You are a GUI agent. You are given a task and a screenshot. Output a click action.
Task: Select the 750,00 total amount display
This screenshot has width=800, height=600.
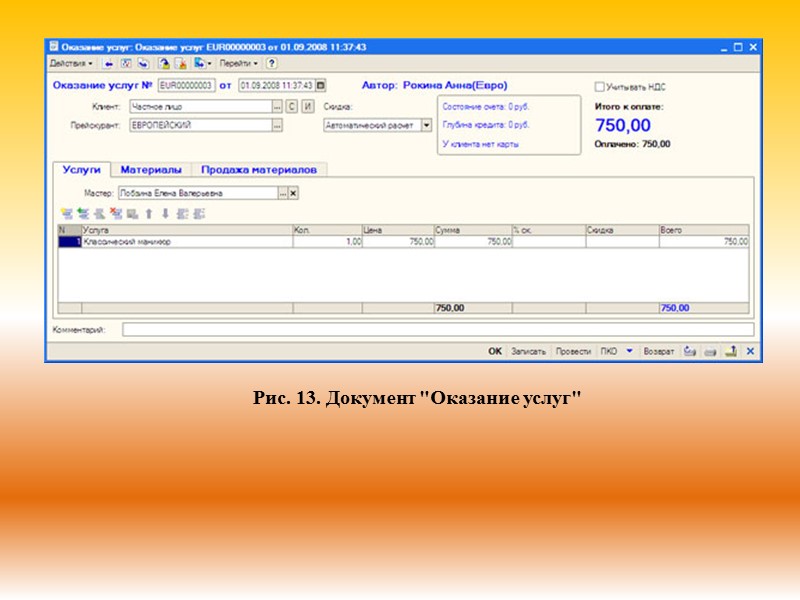pyautogui.click(x=623, y=125)
